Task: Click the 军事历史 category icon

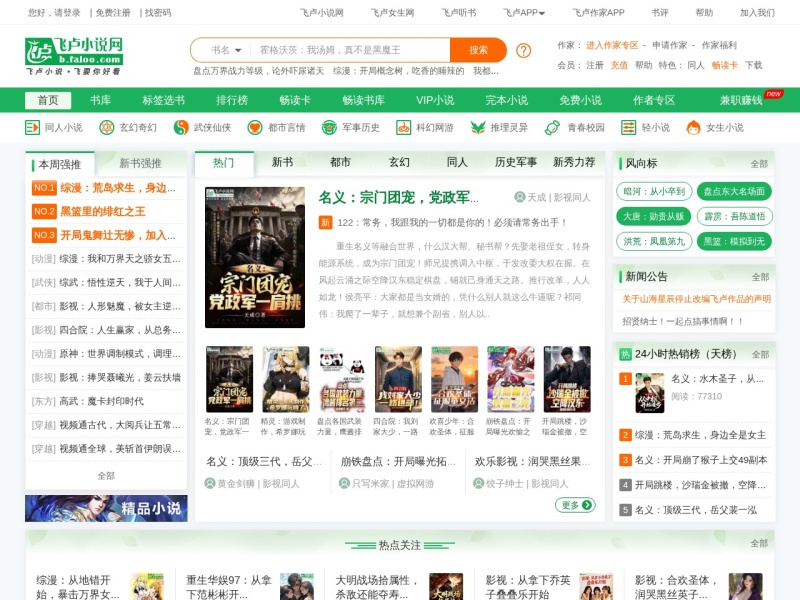Action: (329, 127)
